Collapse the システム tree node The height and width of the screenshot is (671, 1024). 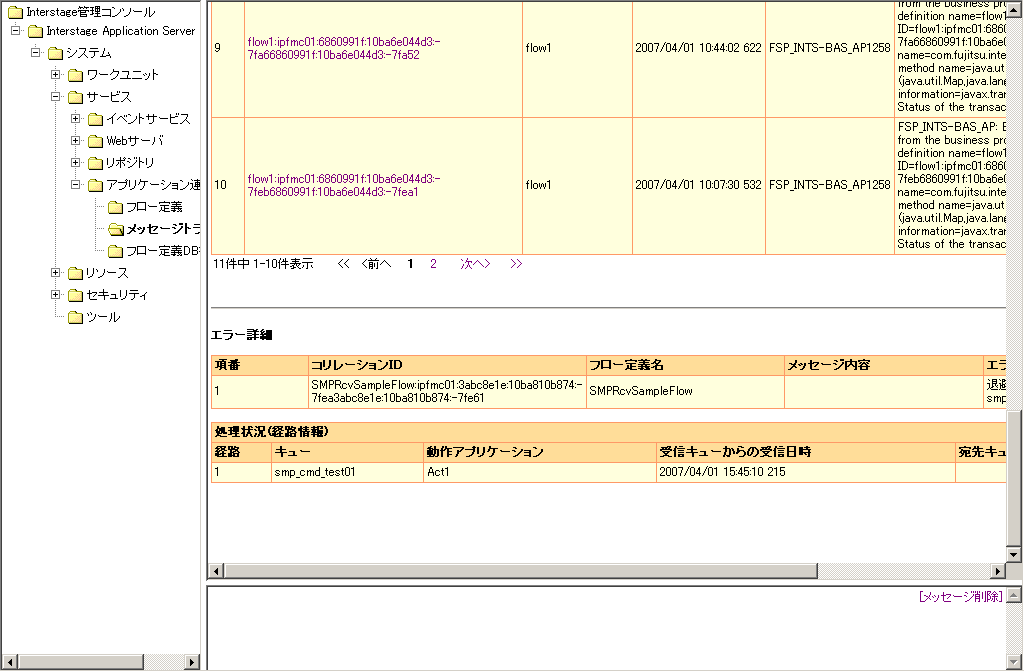(x=36, y=53)
